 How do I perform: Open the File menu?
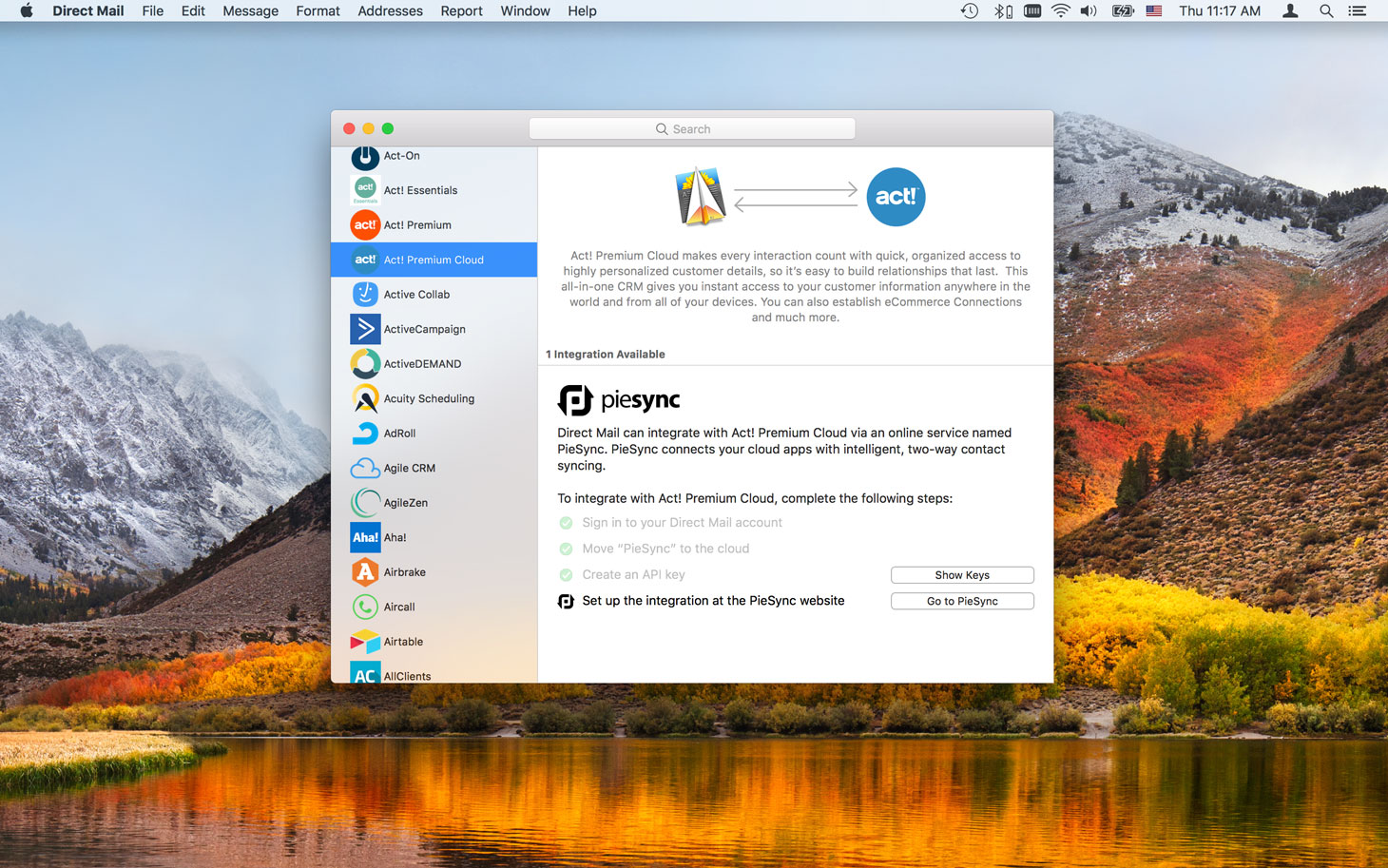(x=152, y=11)
